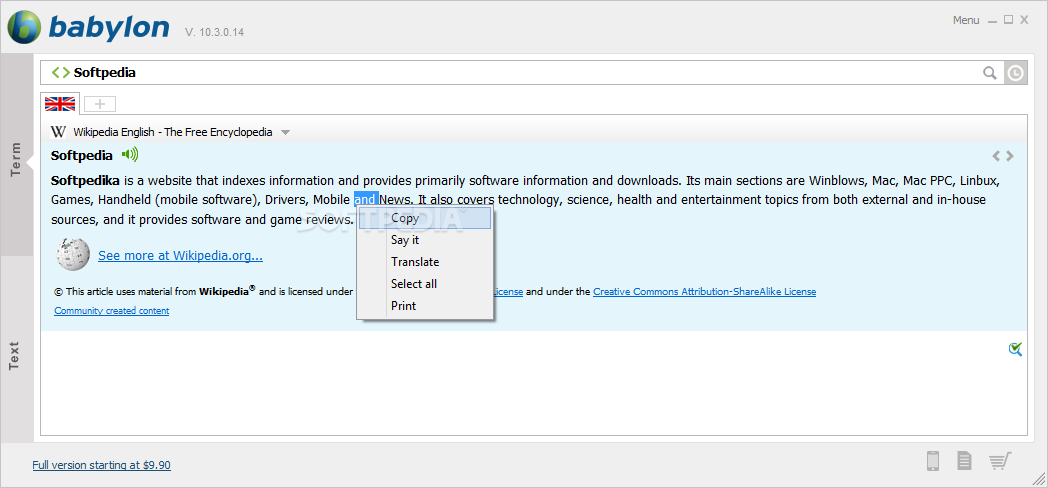Viewport: 1048px width, 488px height.
Task: Add a language with the plus tab
Action: pyautogui.click(x=100, y=104)
